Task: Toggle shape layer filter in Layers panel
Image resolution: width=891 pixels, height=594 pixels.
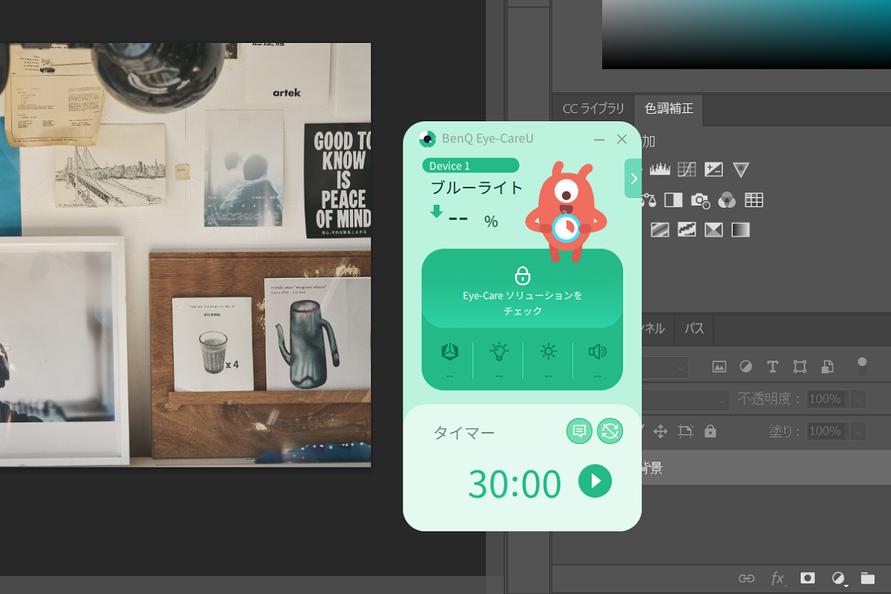Action: click(x=800, y=367)
